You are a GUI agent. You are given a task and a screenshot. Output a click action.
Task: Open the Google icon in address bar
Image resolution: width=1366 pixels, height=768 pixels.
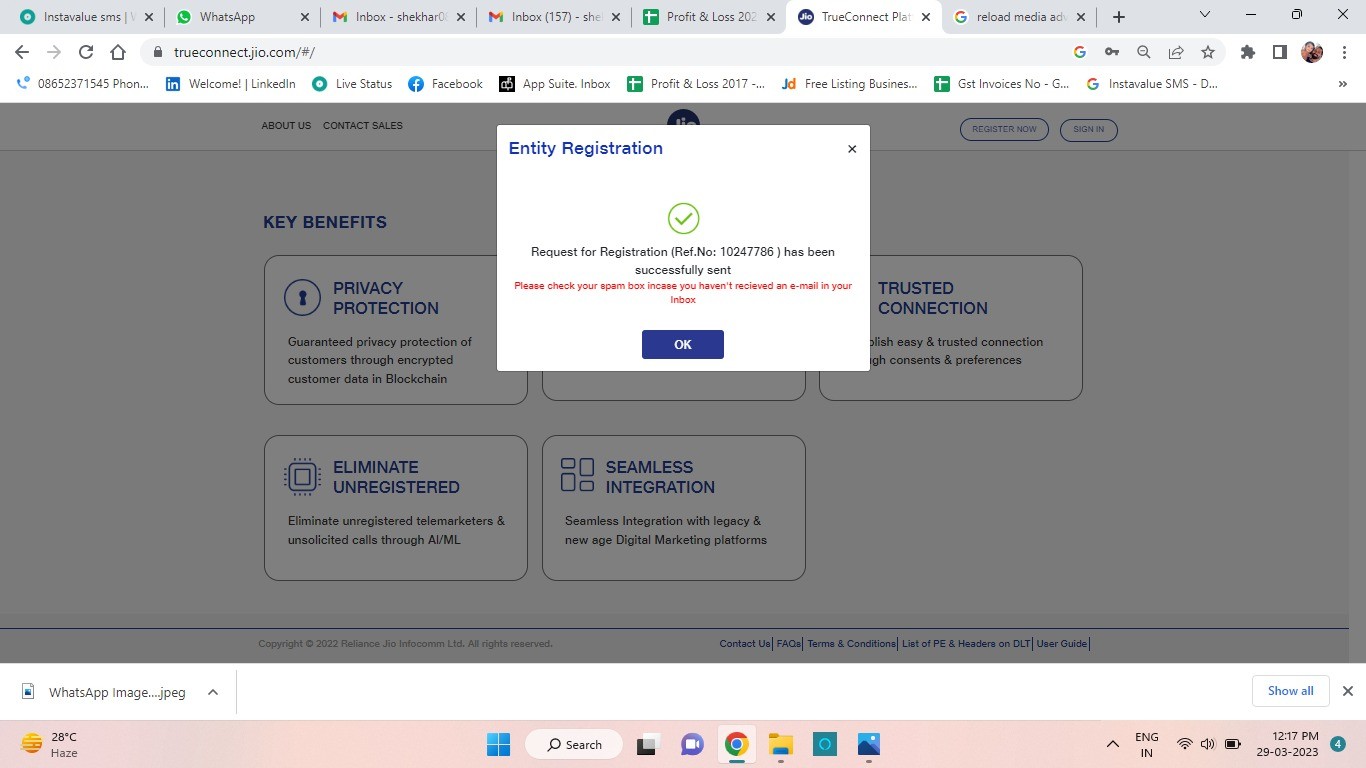[x=1079, y=52]
